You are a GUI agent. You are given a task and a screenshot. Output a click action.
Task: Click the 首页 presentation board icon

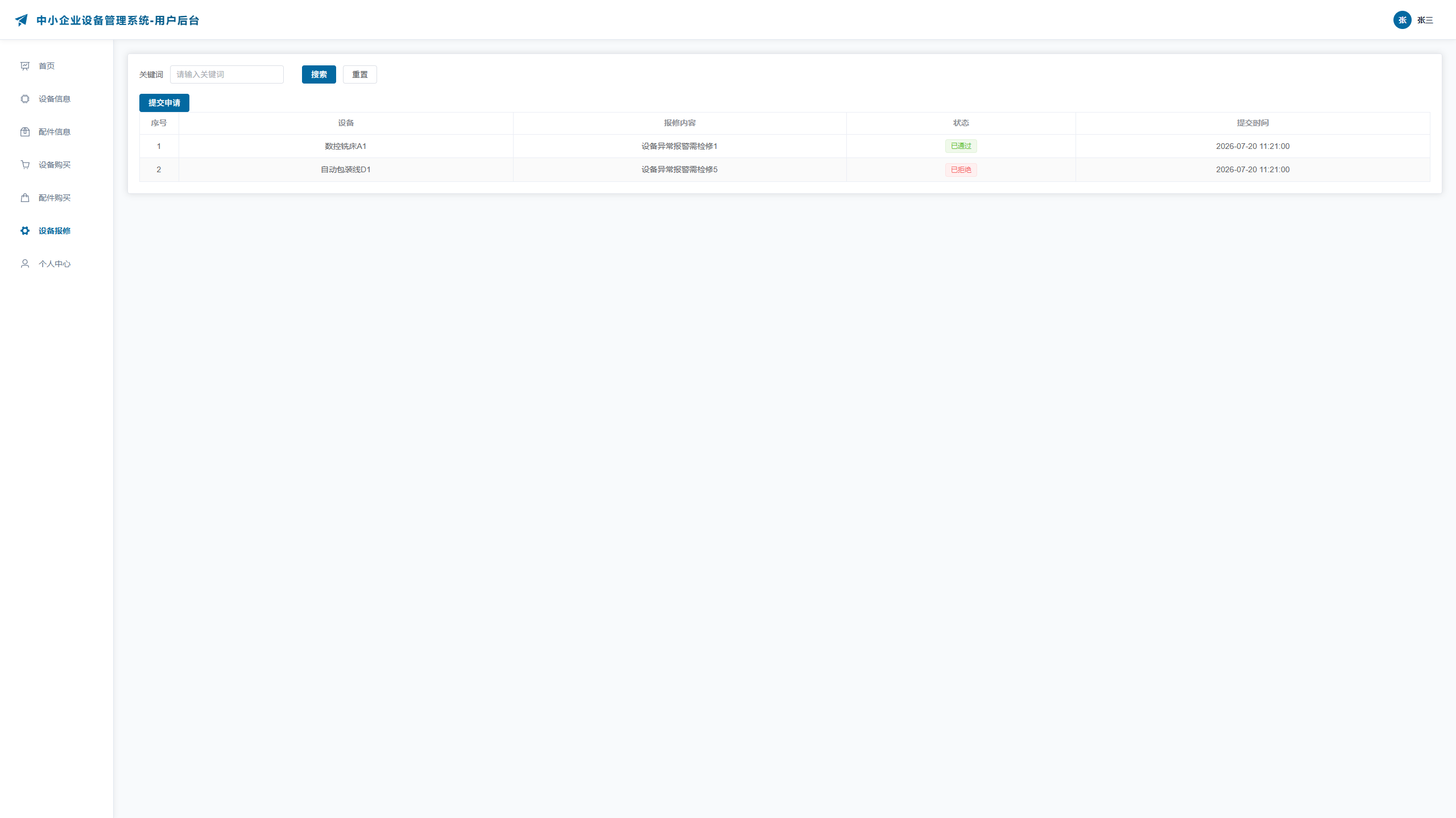pos(25,66)
